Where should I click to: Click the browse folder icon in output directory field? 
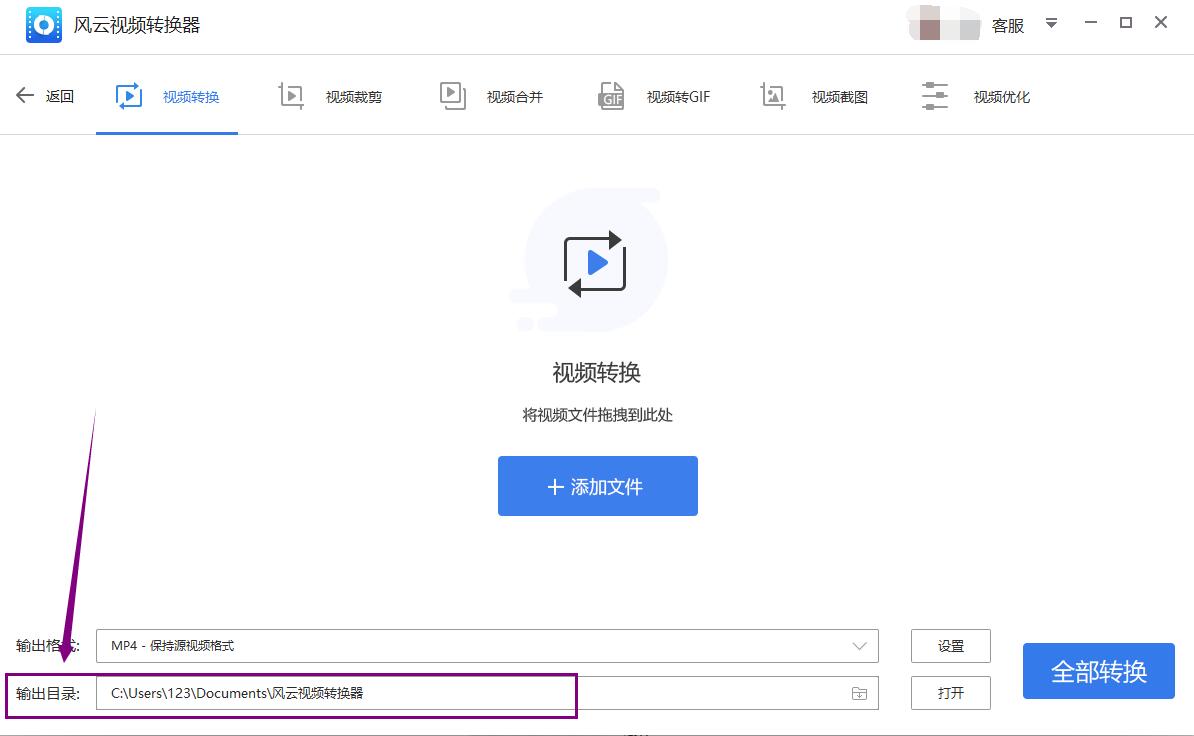(x=859, y=693)
